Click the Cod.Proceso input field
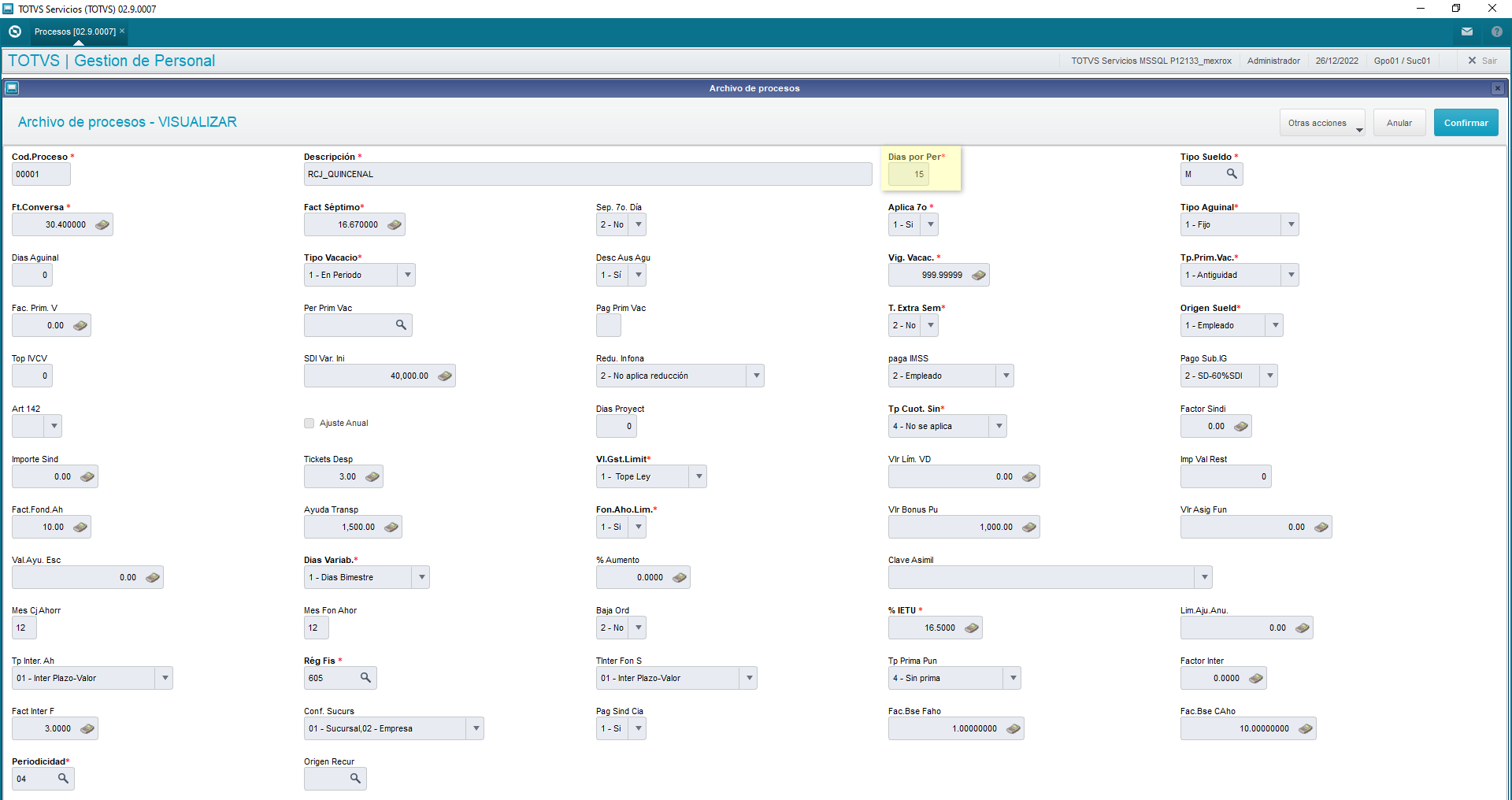 click(x=41, y=174)
